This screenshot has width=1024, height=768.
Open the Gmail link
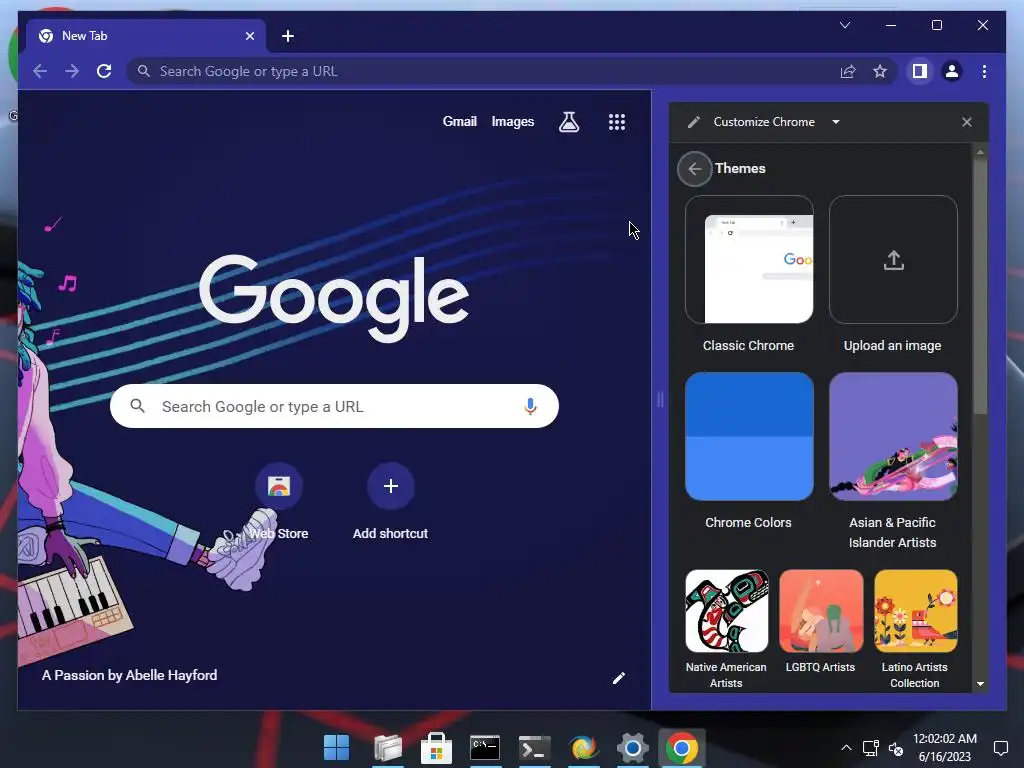point(460,121)
